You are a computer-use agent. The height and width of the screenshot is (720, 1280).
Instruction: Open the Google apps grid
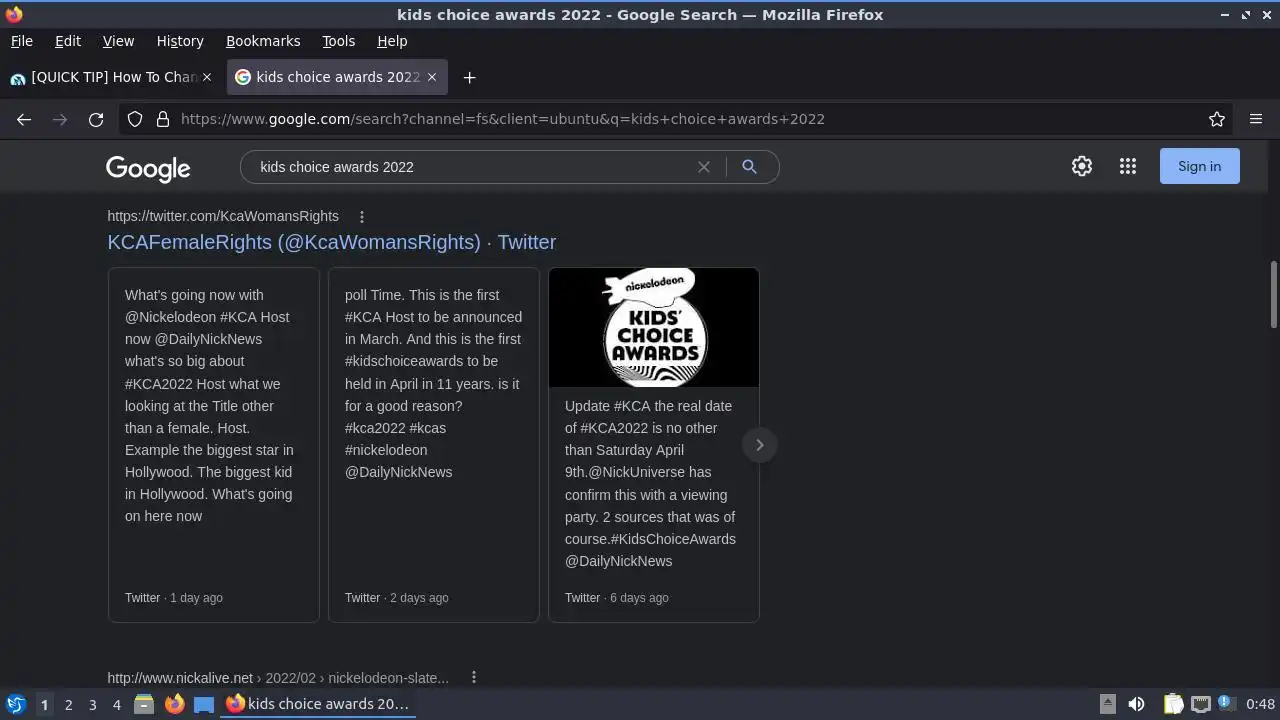pos(1128,166)
